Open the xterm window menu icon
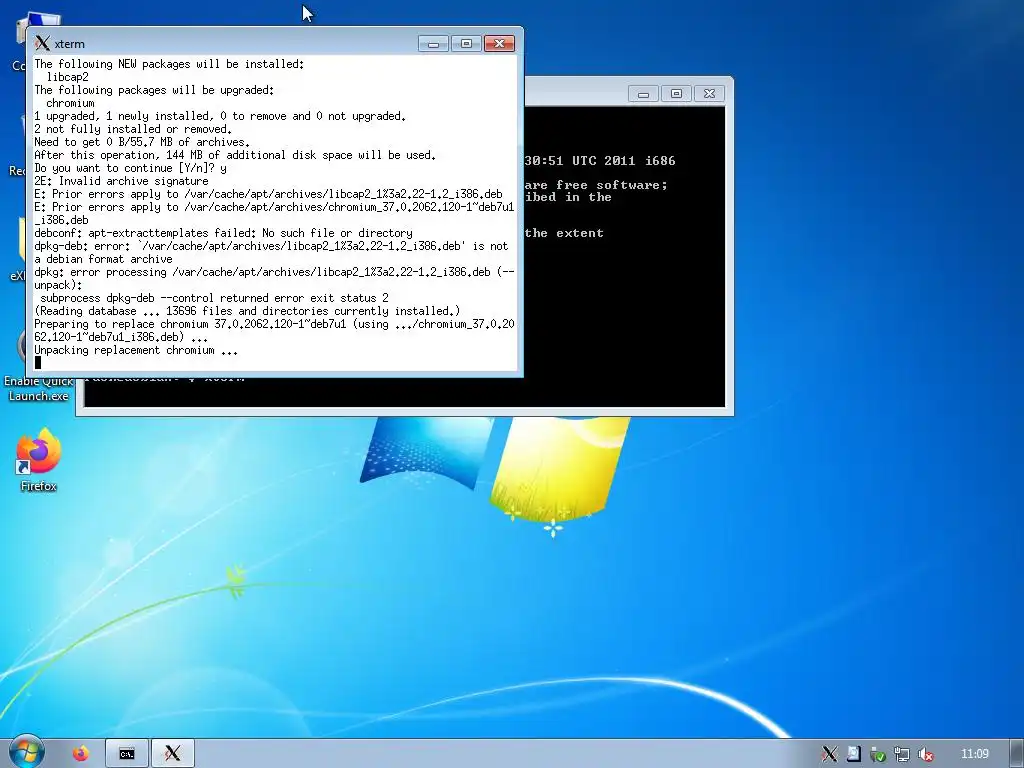This screenshot has width=1024, height=768. coord(42,43)
